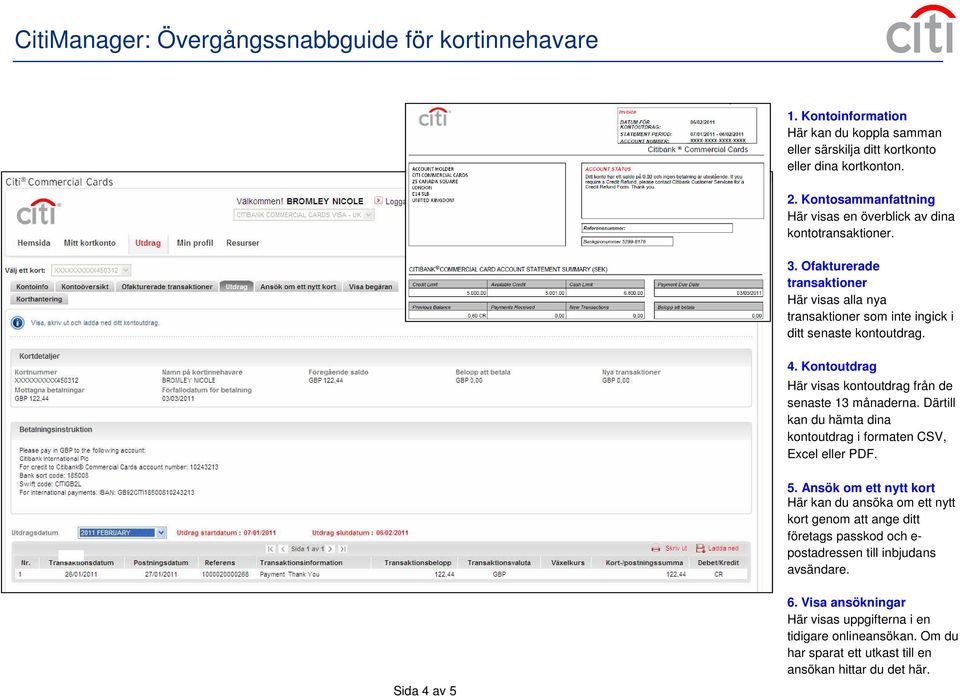
Task: Click transaction row Payment Thank You
Action: (x=381, y=574)
